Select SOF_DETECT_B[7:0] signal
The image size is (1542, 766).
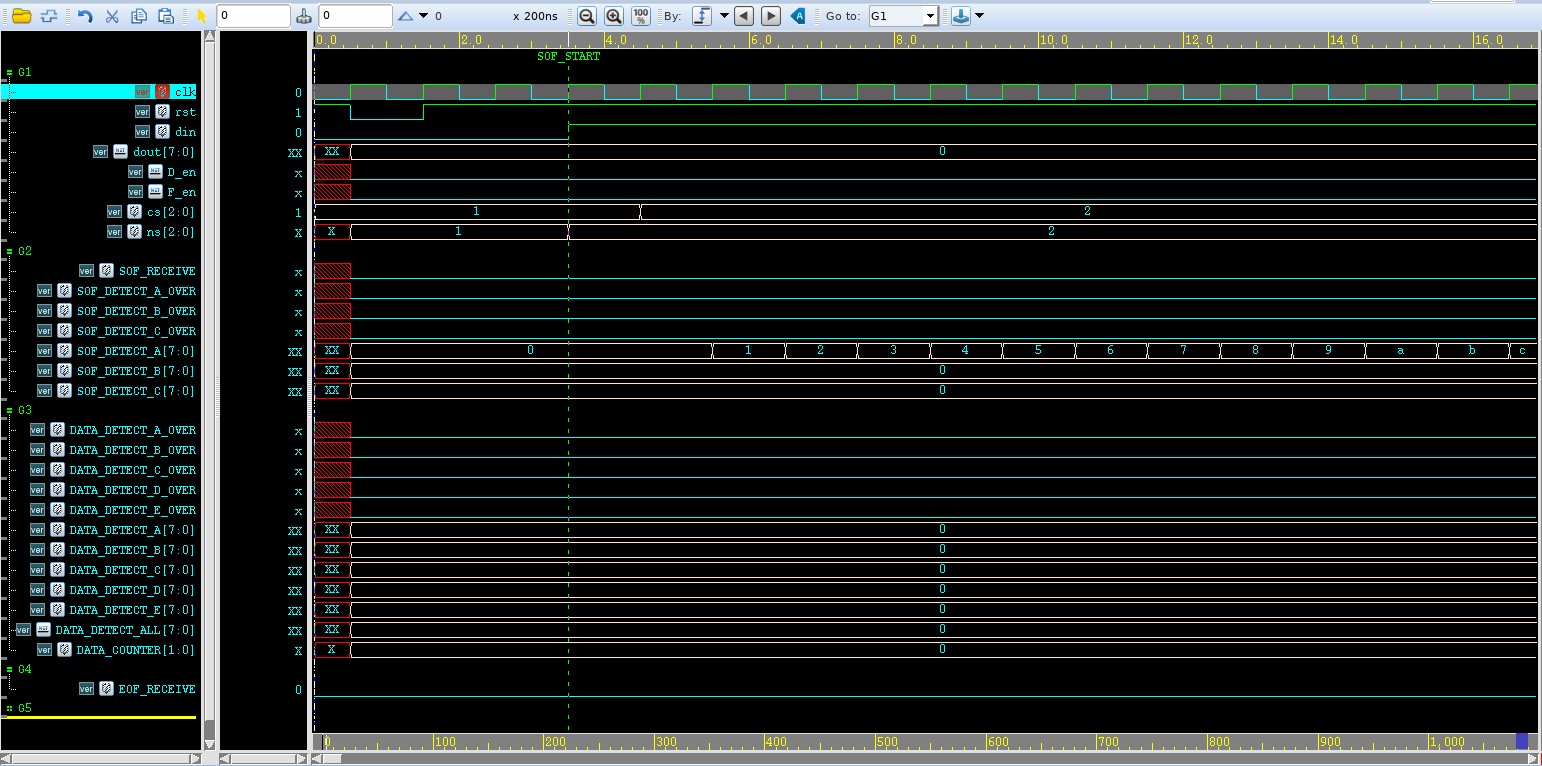tap(136, 371)
